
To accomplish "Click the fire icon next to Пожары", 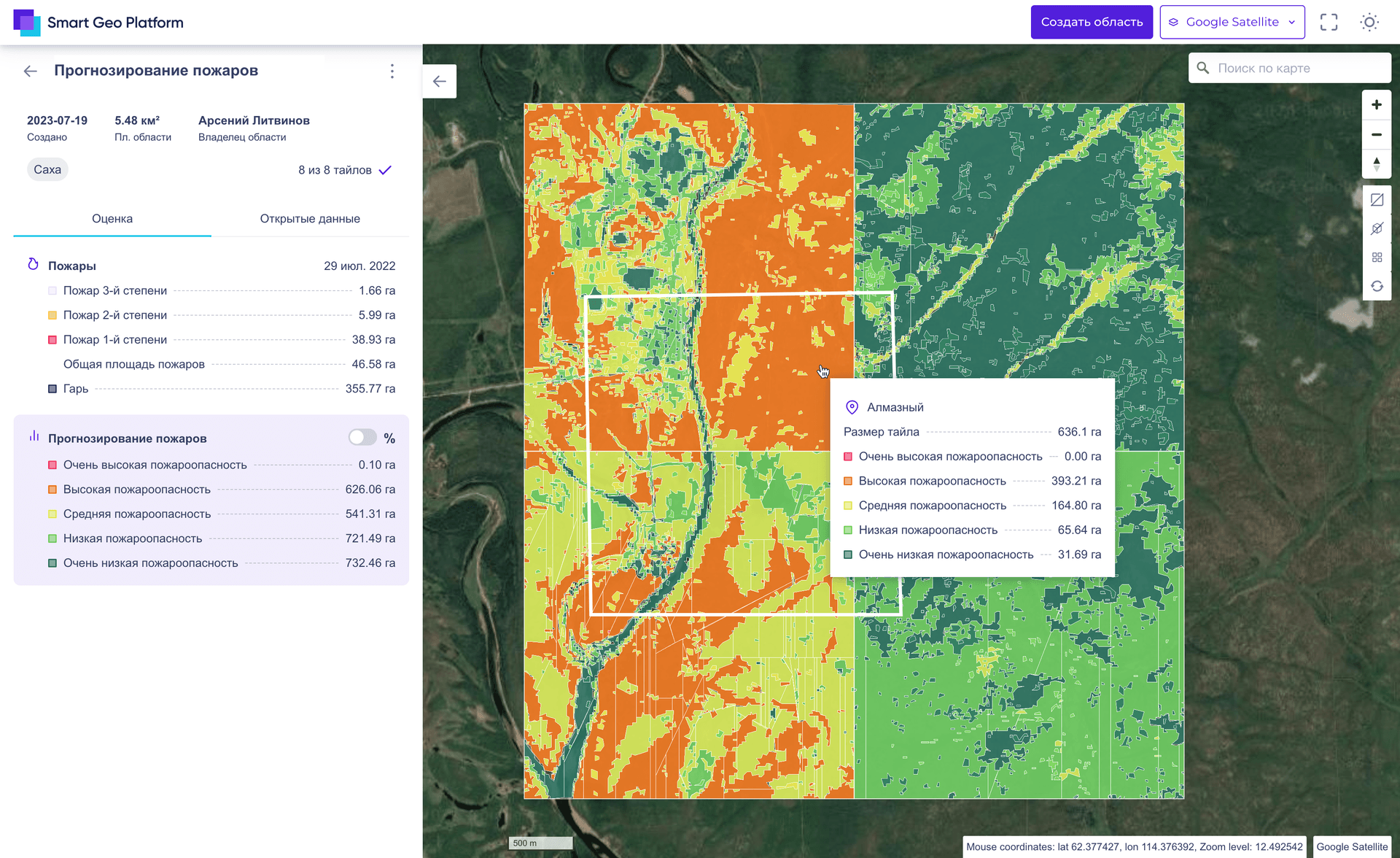I will [x=33, y=264].
